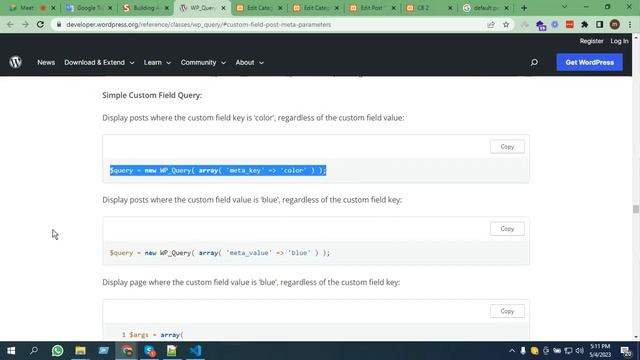Click the browser back arrow
The width and height of the screenshot is (640, 360).
[10, 24]
